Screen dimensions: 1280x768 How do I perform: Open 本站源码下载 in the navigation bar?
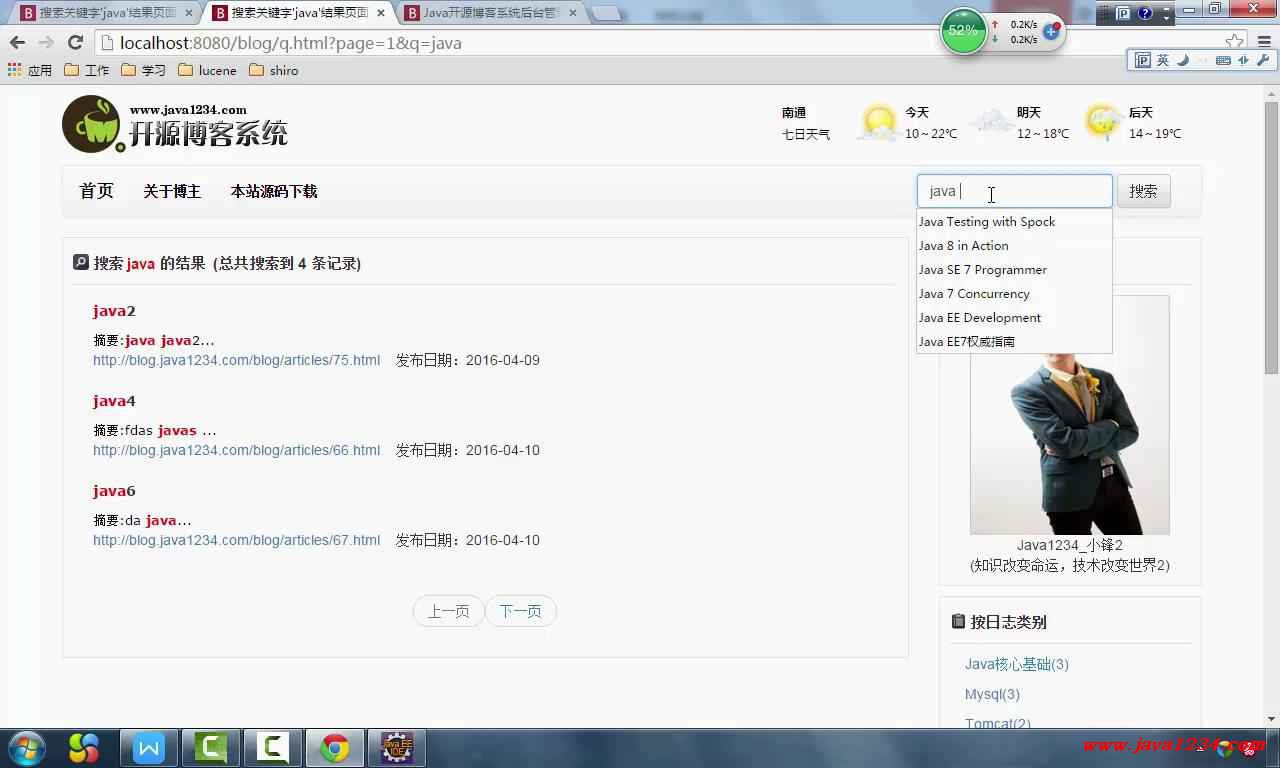coord(274,191)
